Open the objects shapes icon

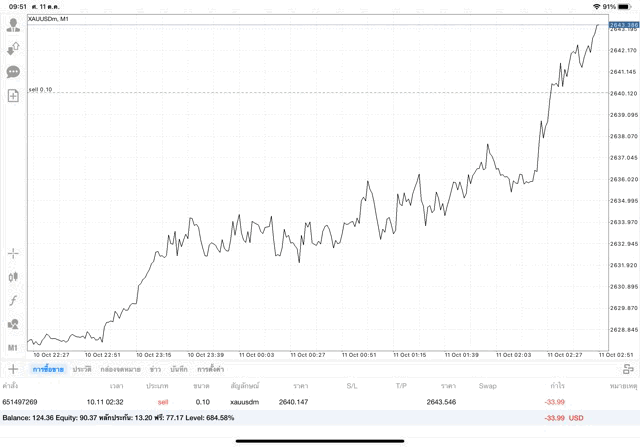13,324
